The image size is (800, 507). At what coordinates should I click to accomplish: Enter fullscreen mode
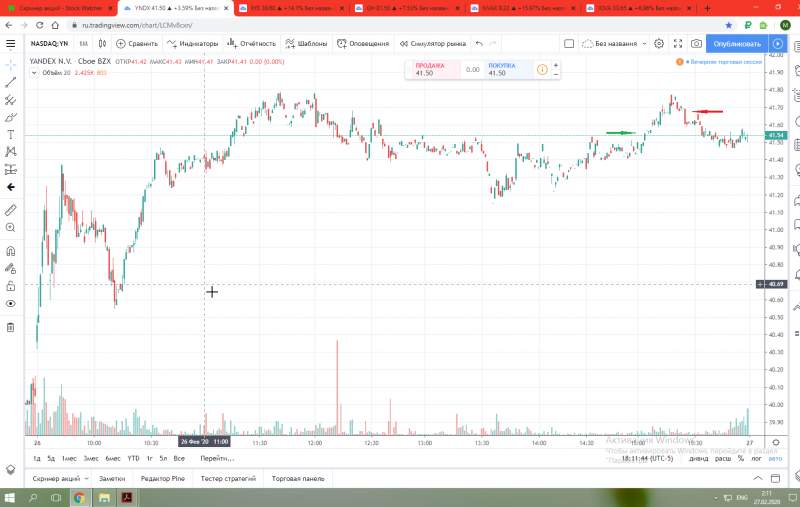click(678, 44)
